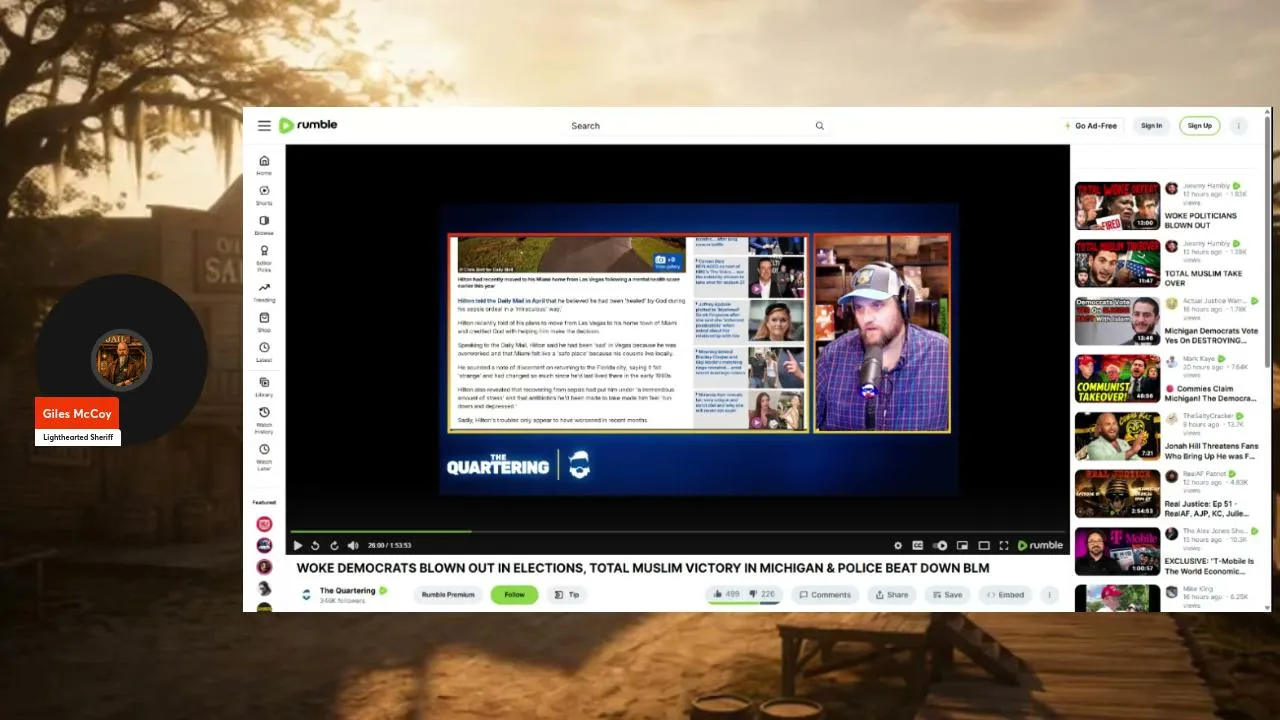The image size is (1280, 720).
Task: Open Shorts in the sidebar
Action: coord(264,195)
